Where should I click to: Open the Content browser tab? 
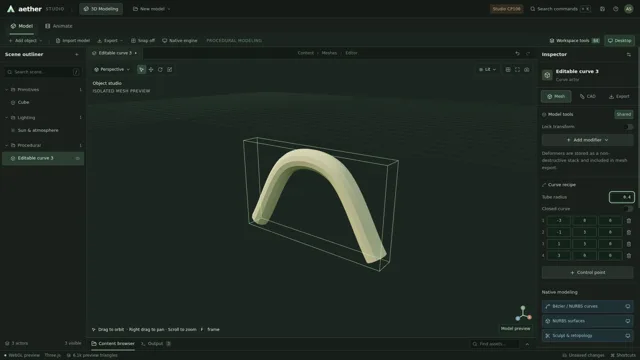click(x=113, y=344)
